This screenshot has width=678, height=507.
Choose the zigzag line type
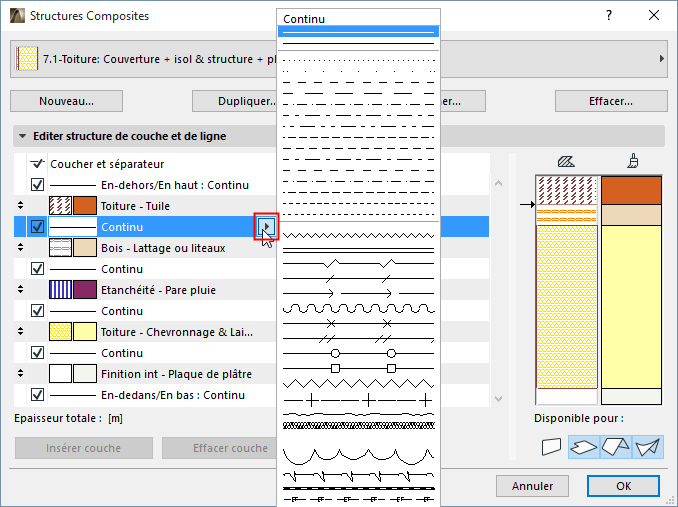point(358,236)
